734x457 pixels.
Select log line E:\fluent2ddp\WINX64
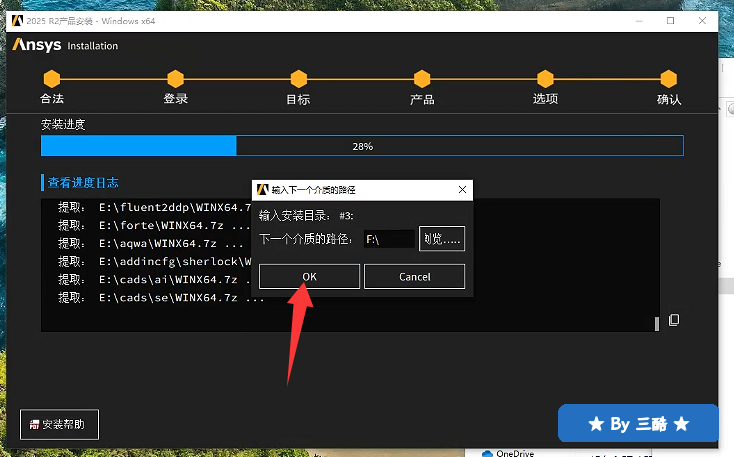tap(154, 207)
